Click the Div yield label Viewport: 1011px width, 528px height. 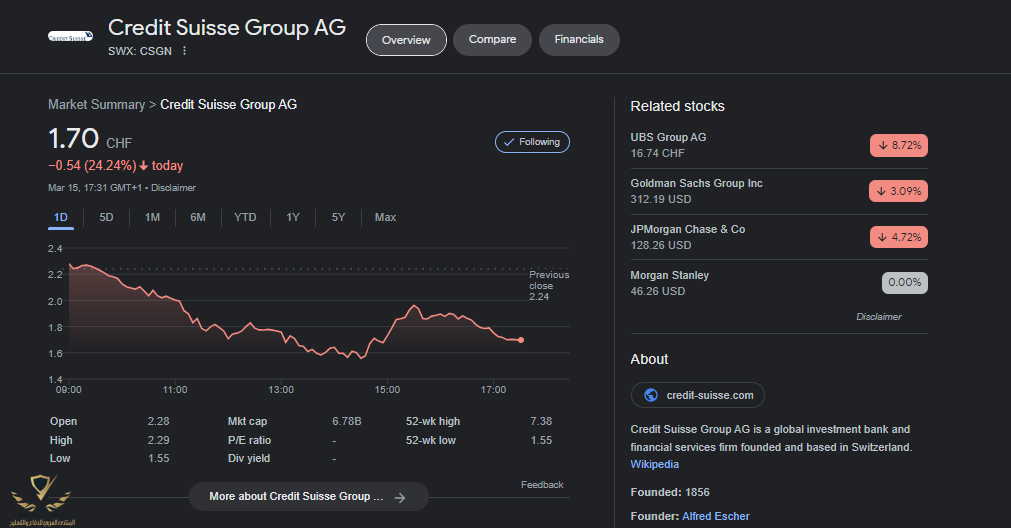249,458
